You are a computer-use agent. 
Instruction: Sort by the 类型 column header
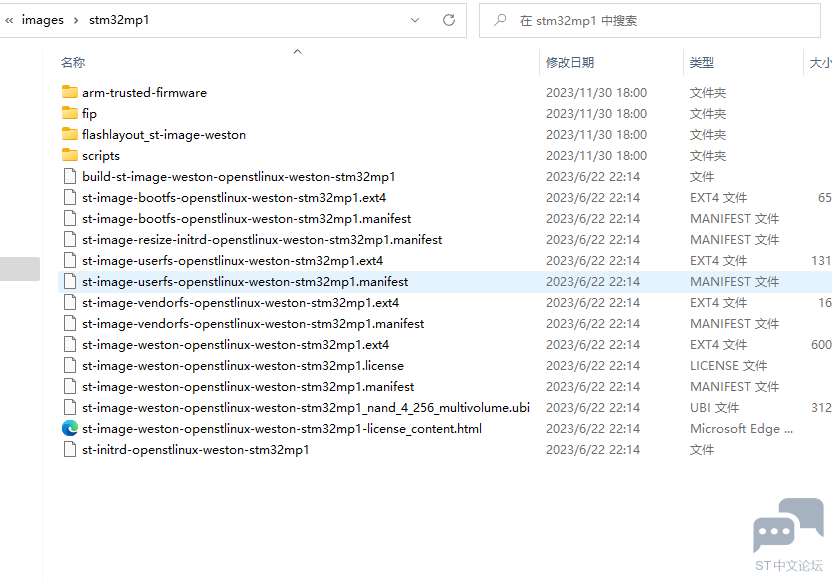[701, 63]
